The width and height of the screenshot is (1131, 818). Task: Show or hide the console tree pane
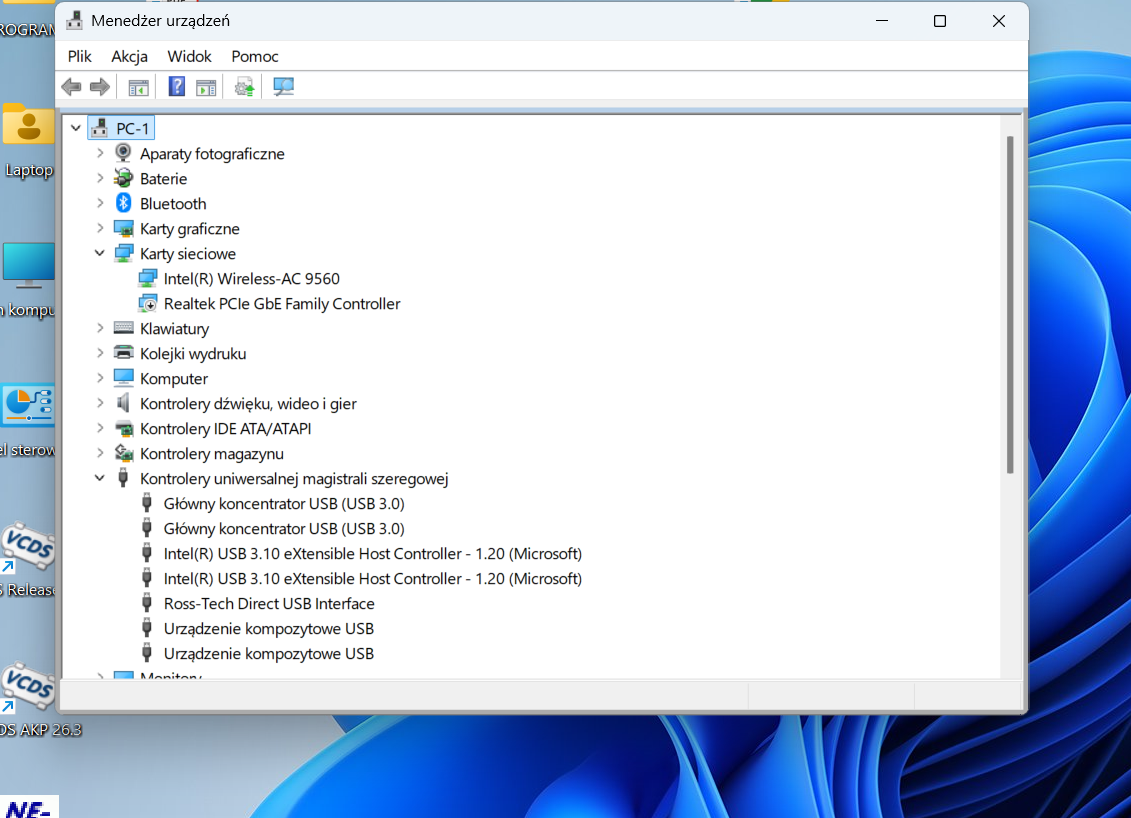click(x=138, y=87)
